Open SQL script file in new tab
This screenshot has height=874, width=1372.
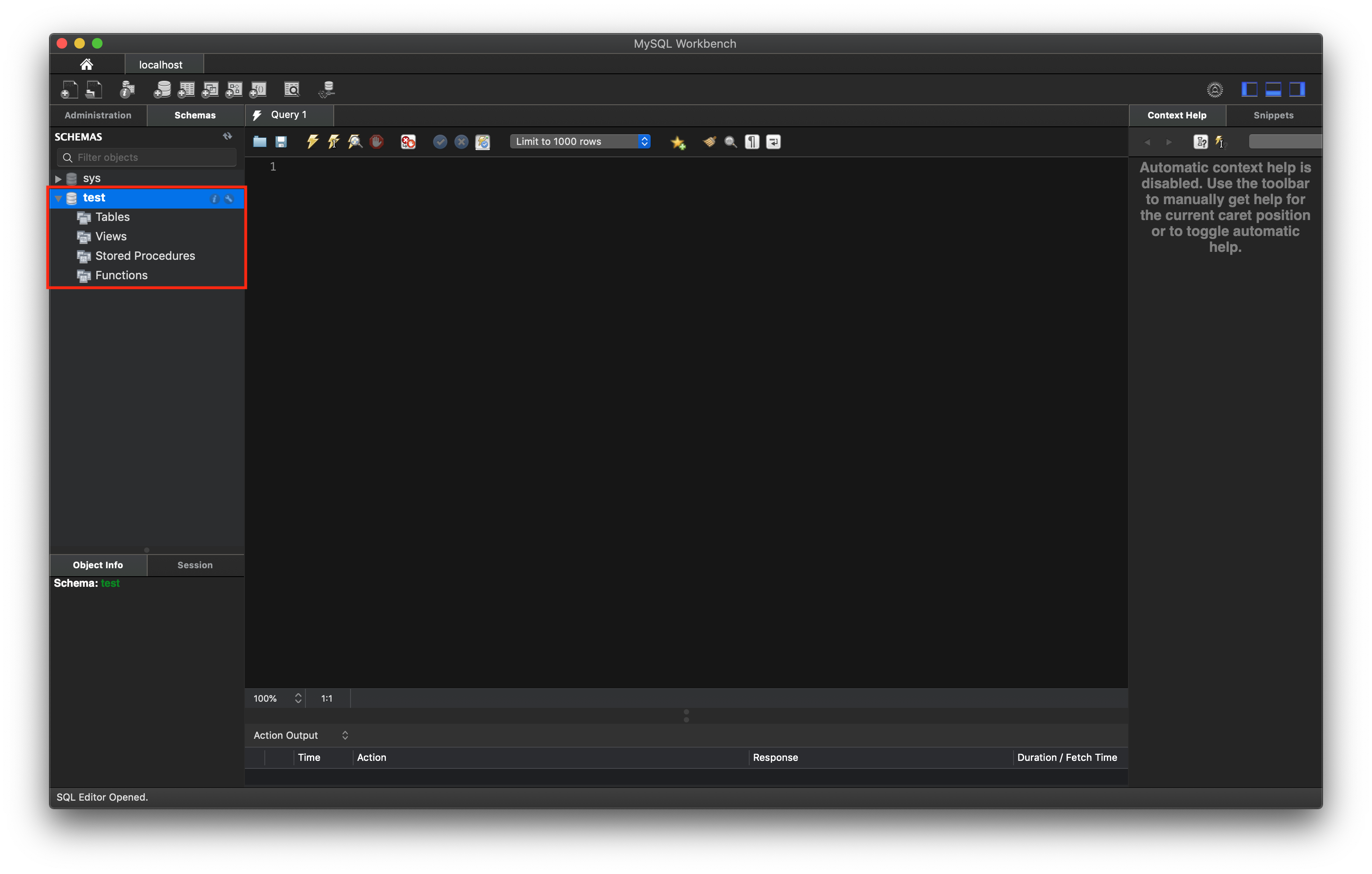pyautogui.click(x=94, y=89)
